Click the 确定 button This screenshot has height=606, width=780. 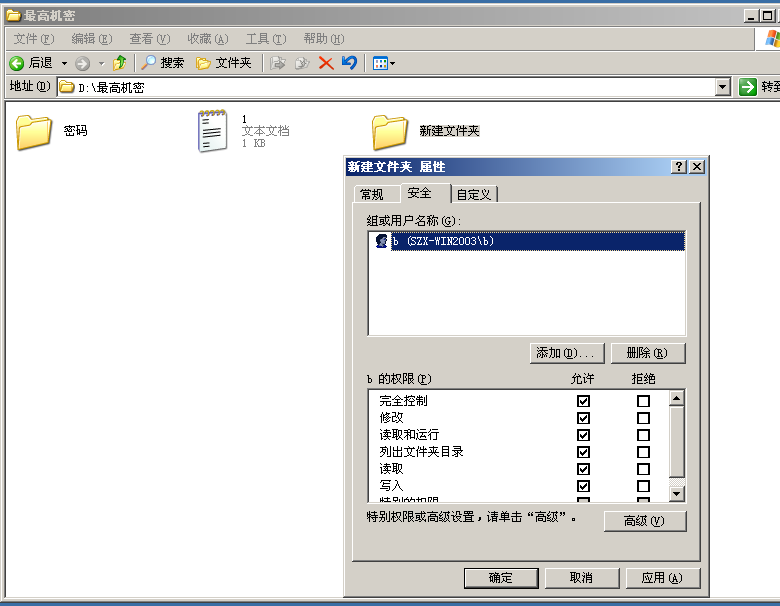click(x=501, y=578)
